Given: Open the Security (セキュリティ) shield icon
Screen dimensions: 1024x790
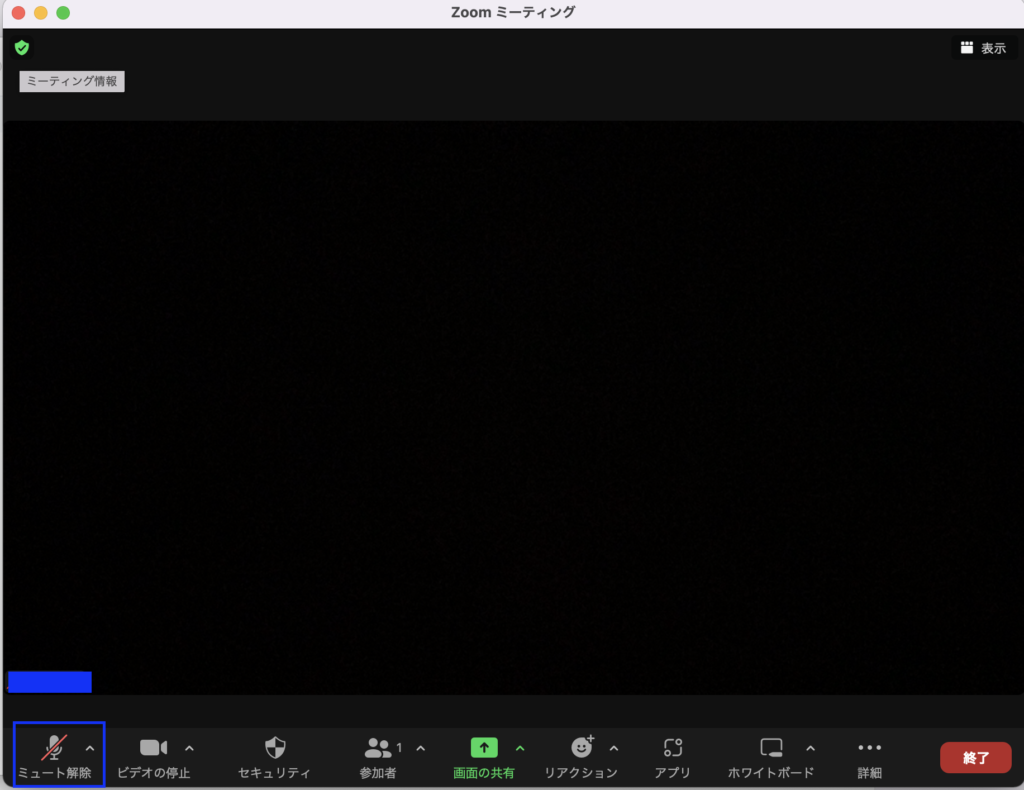Looking at the screenshot, I should pyautogui.click(x=275, y=748).
